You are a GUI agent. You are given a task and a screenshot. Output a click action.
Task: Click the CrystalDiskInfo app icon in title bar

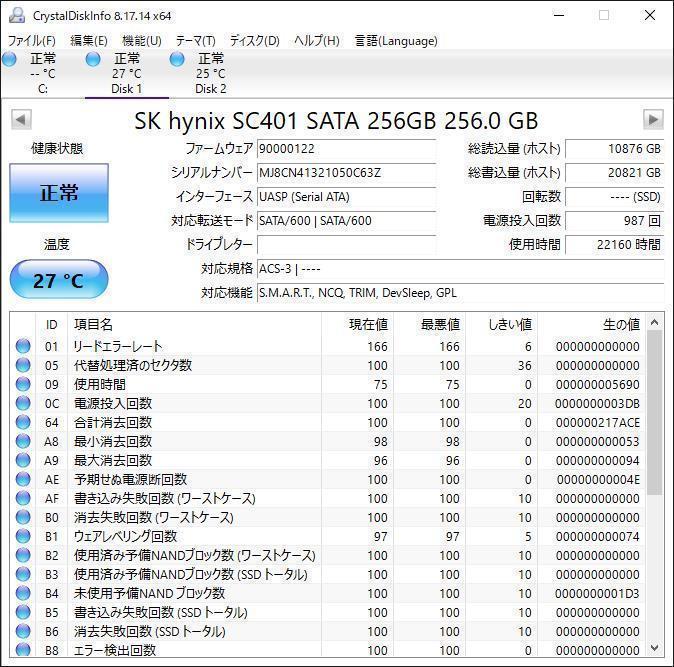click(x=17, y=16)
